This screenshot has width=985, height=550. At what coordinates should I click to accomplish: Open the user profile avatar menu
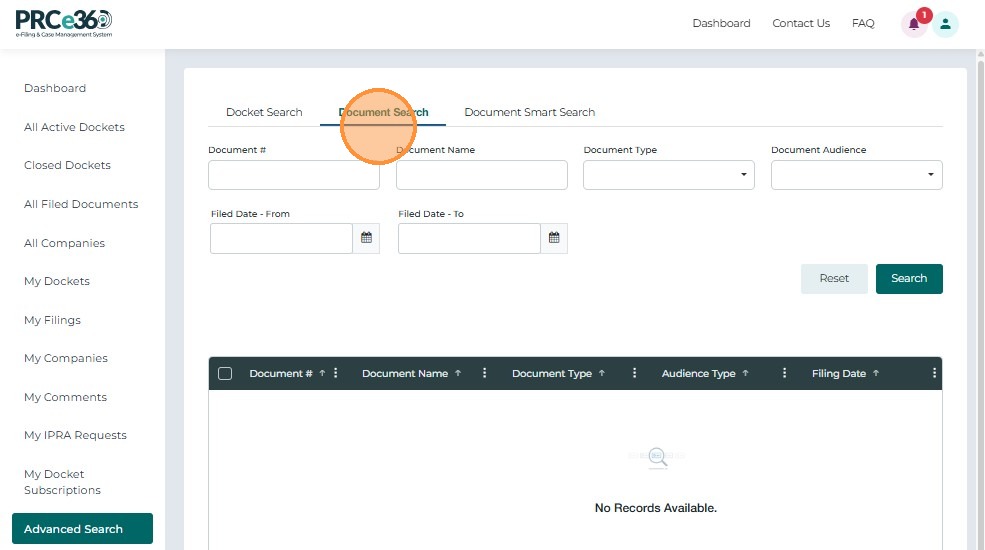(945, 24)
